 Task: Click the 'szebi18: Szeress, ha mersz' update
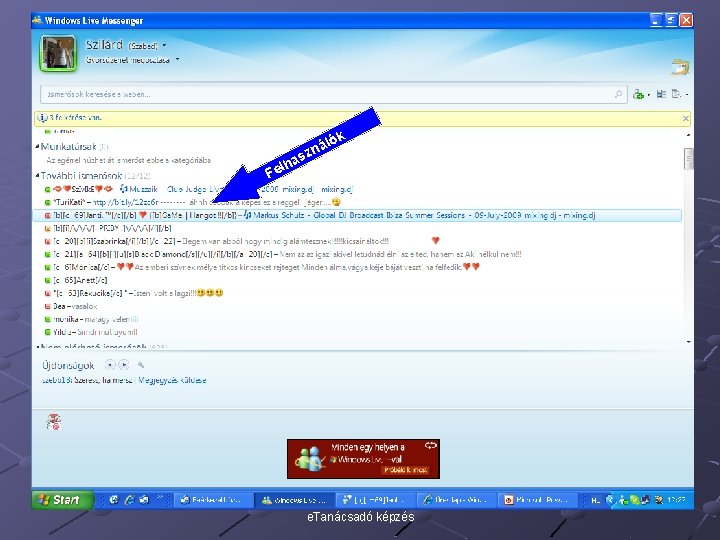tap(87, 380)
